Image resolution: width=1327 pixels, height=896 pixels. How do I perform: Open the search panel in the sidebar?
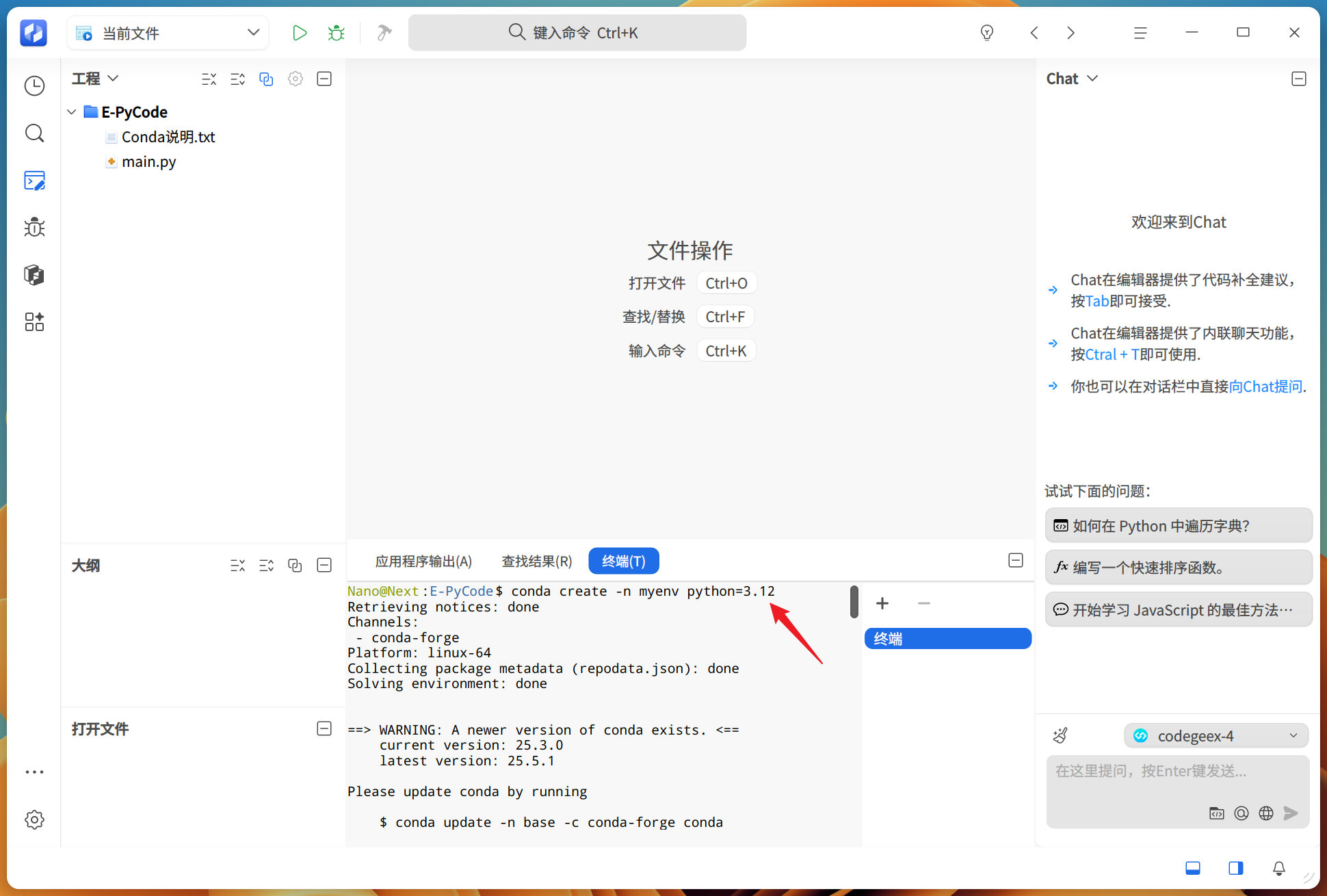click(x=34, y=133)
